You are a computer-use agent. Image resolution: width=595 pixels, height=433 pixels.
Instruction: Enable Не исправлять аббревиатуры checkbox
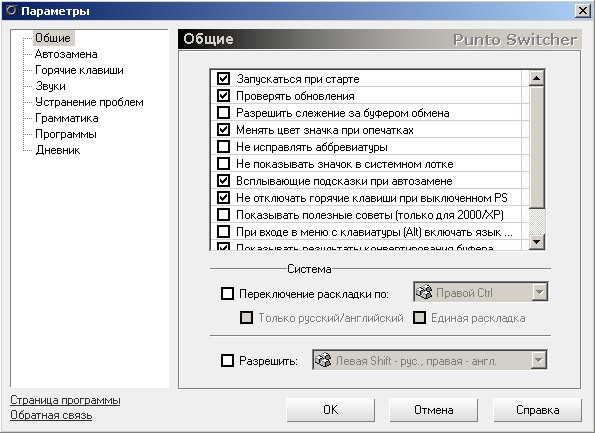224,146
